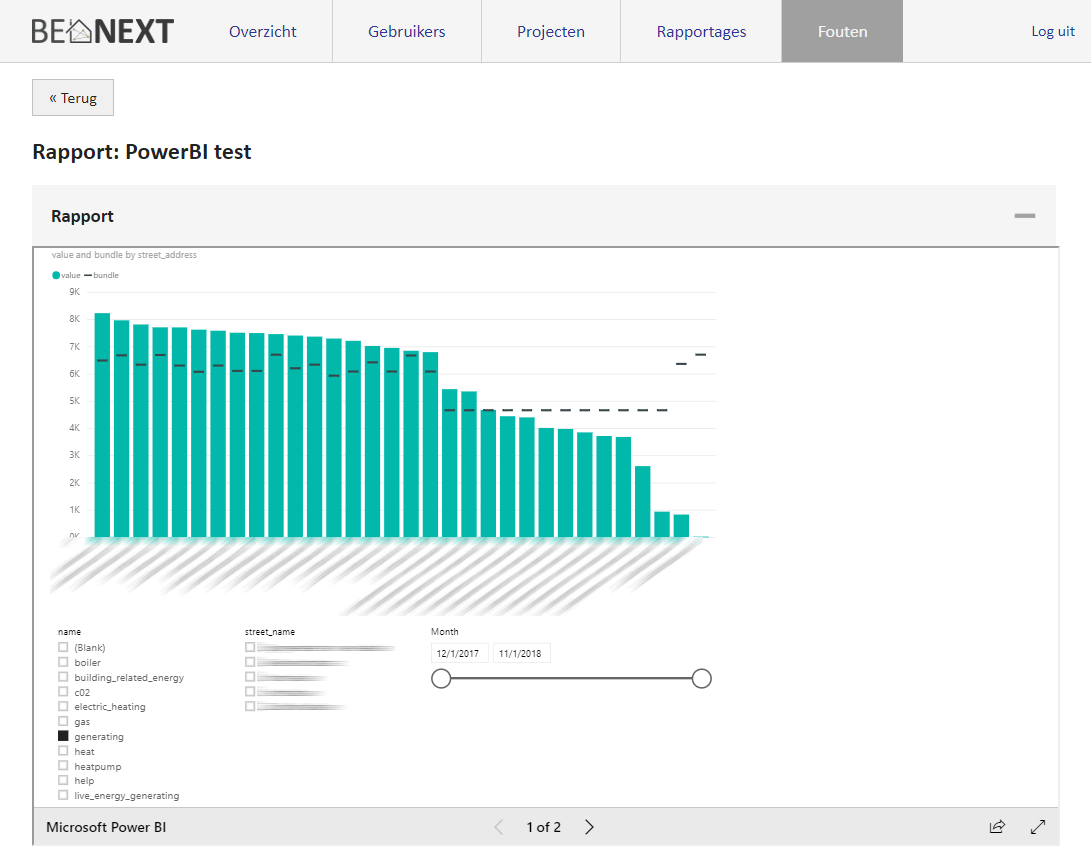Click the value legend marker
Image resolution: width=1091 pixels, height=851 pixels.
click(56, 276)
